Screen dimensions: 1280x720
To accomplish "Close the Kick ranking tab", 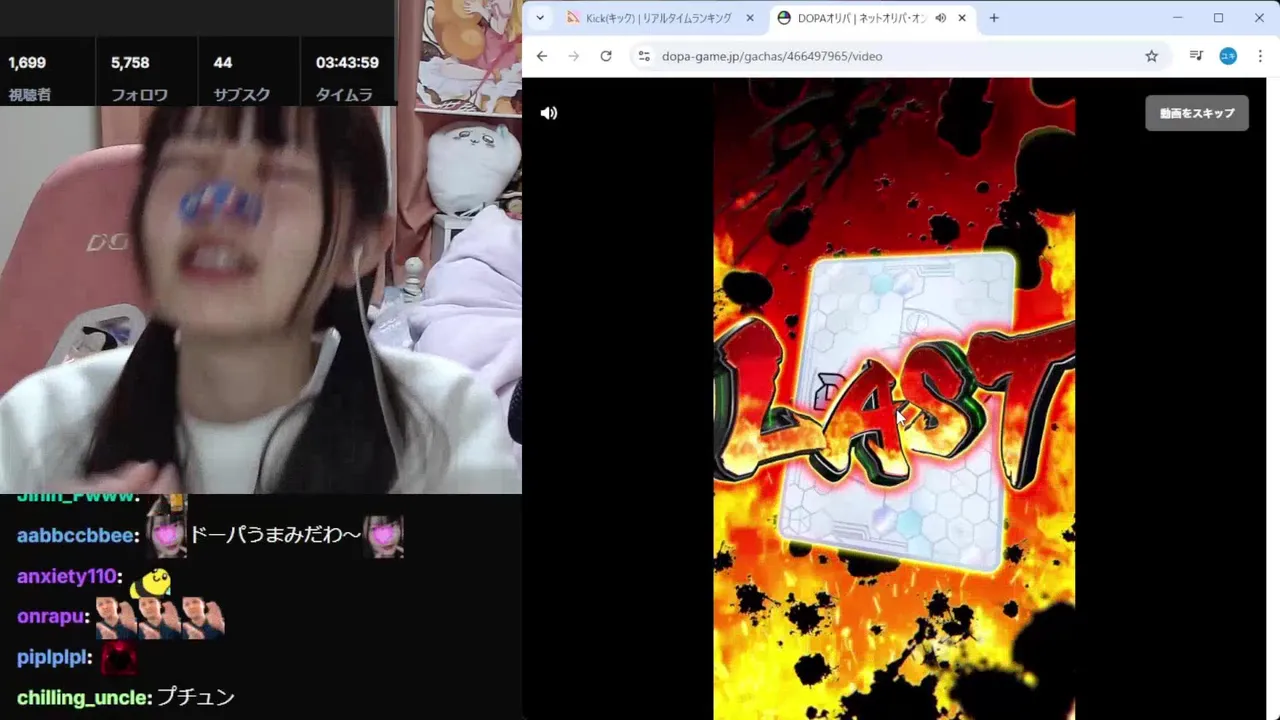I will [750, 18].
